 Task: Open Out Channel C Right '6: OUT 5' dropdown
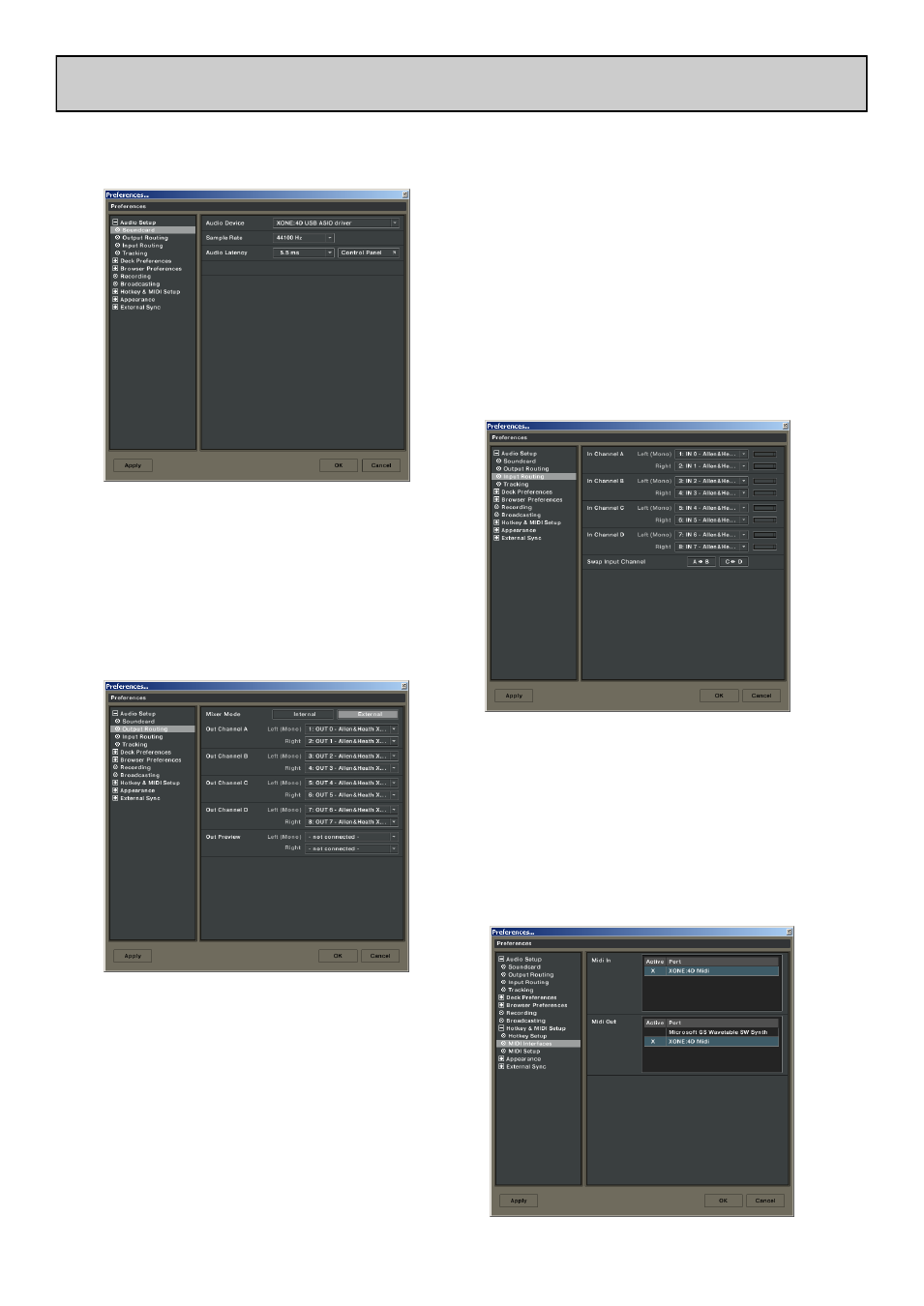352,795
